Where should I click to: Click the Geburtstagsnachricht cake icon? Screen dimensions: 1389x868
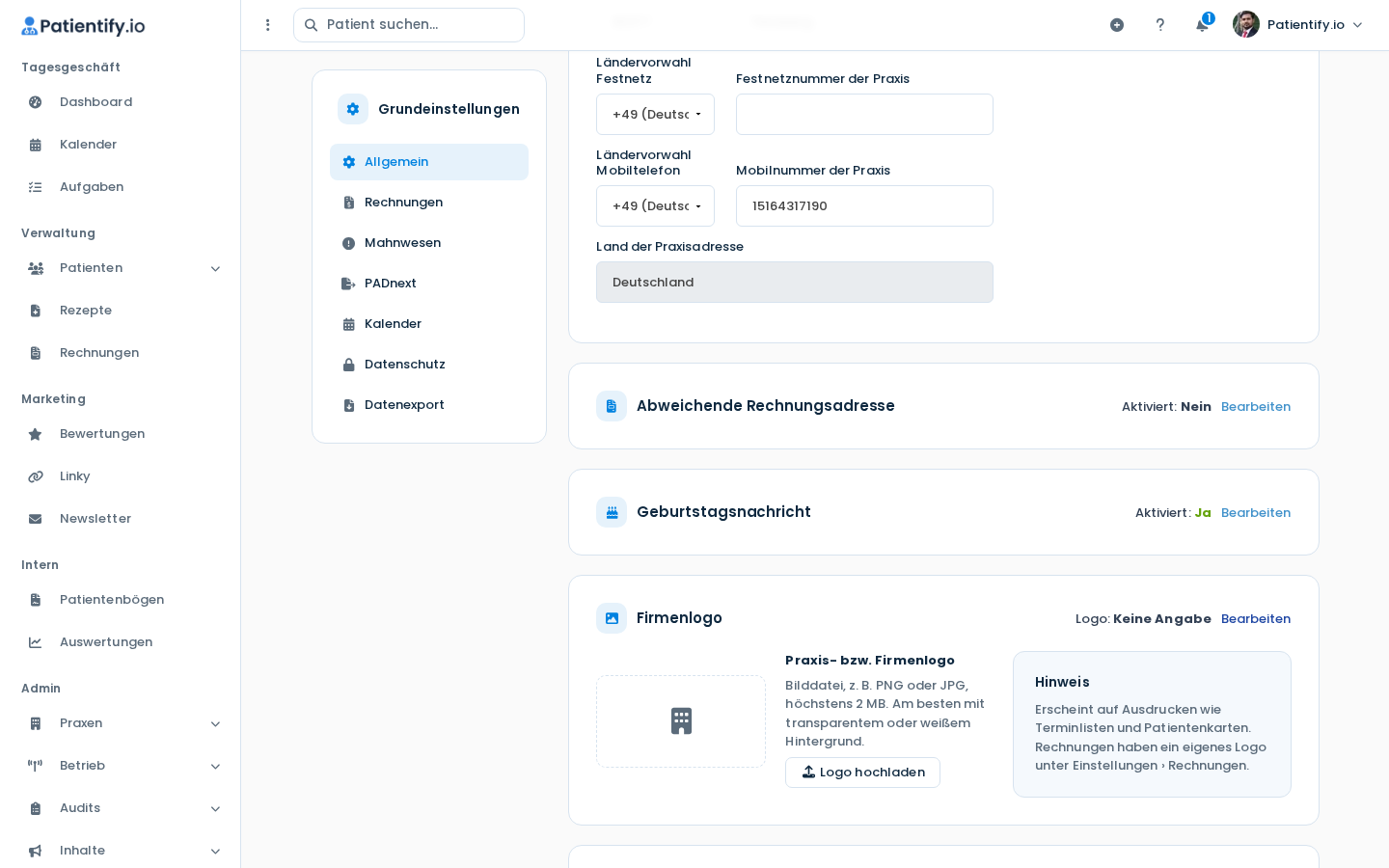click(612, 512)
